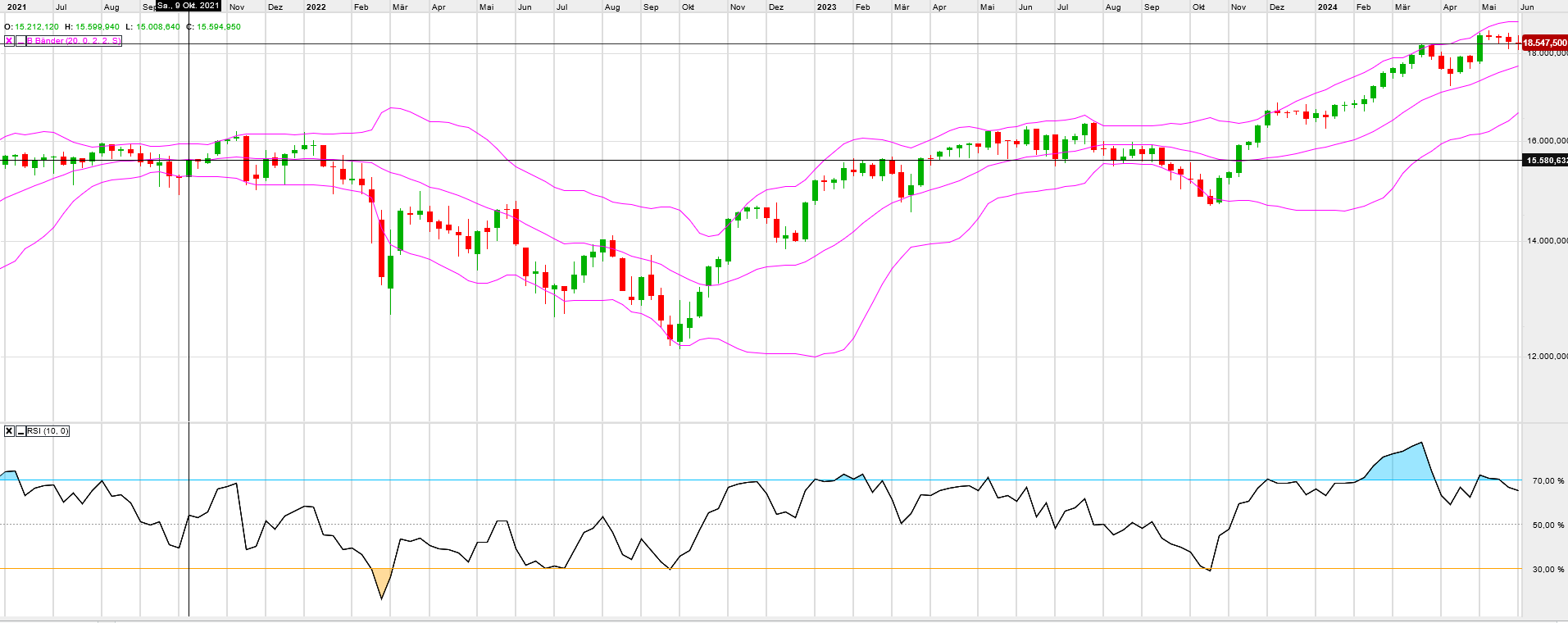Click the 2023 year label on the time axis
Screen dimensions: 1568x623
[826, 7]
